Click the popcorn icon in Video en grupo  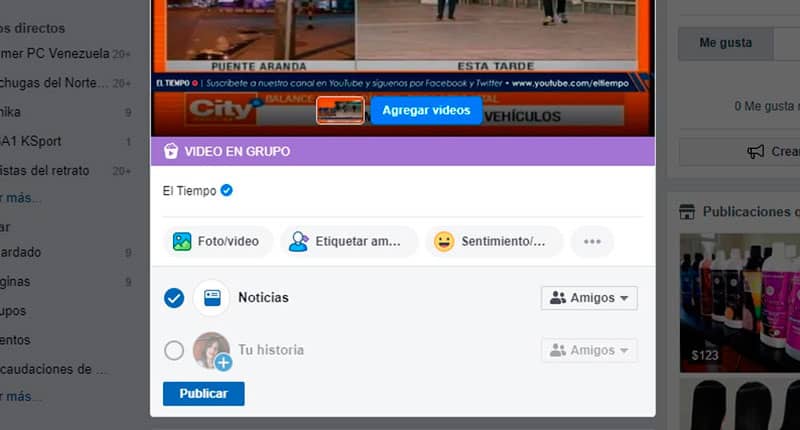pyautogui.click(x=171, y=151)
